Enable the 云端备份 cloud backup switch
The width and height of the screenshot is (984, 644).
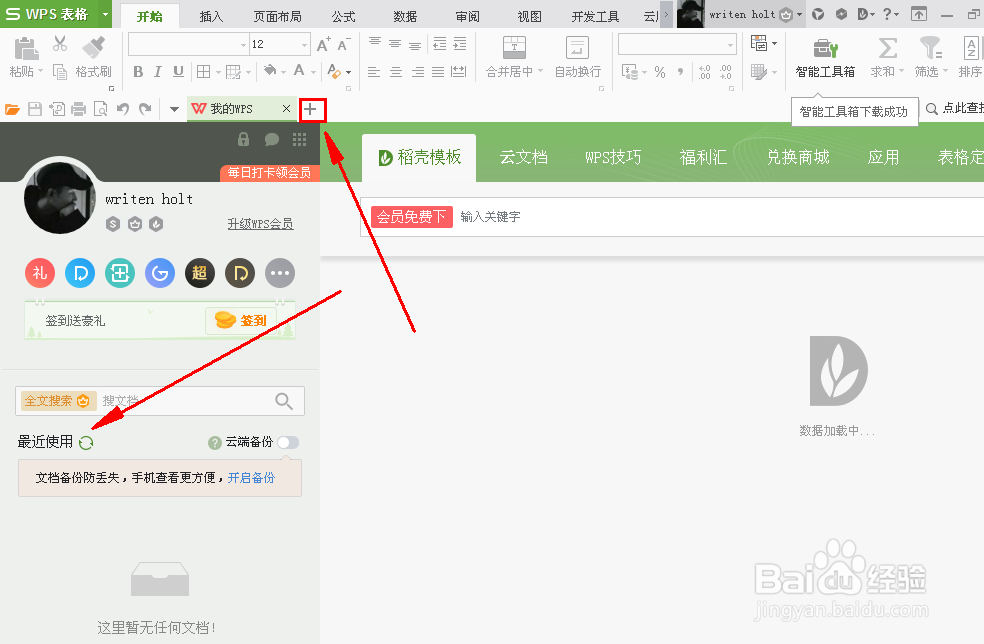(288, 442)
